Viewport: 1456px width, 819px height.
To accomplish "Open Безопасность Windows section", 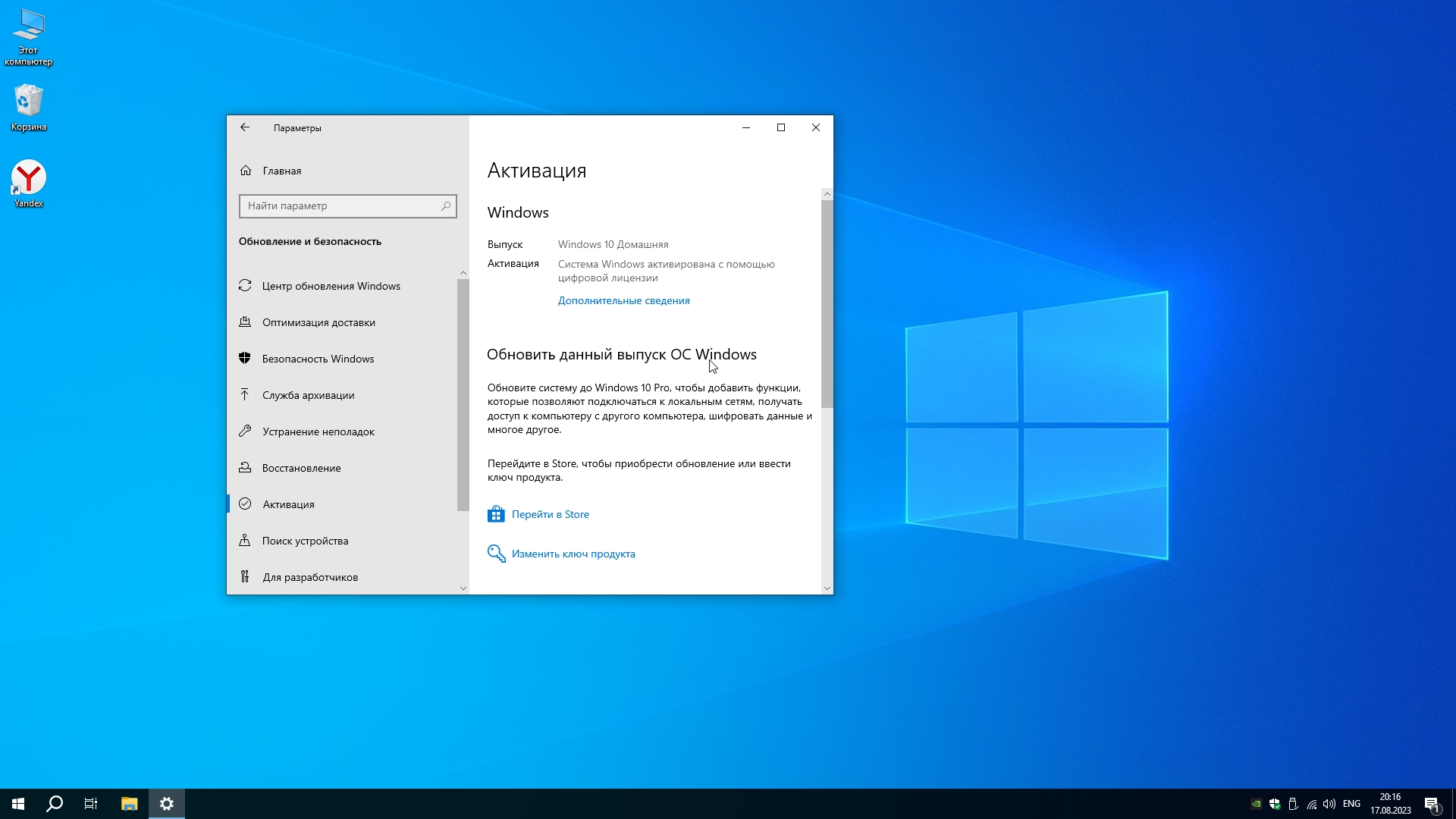I will (318, 359).
